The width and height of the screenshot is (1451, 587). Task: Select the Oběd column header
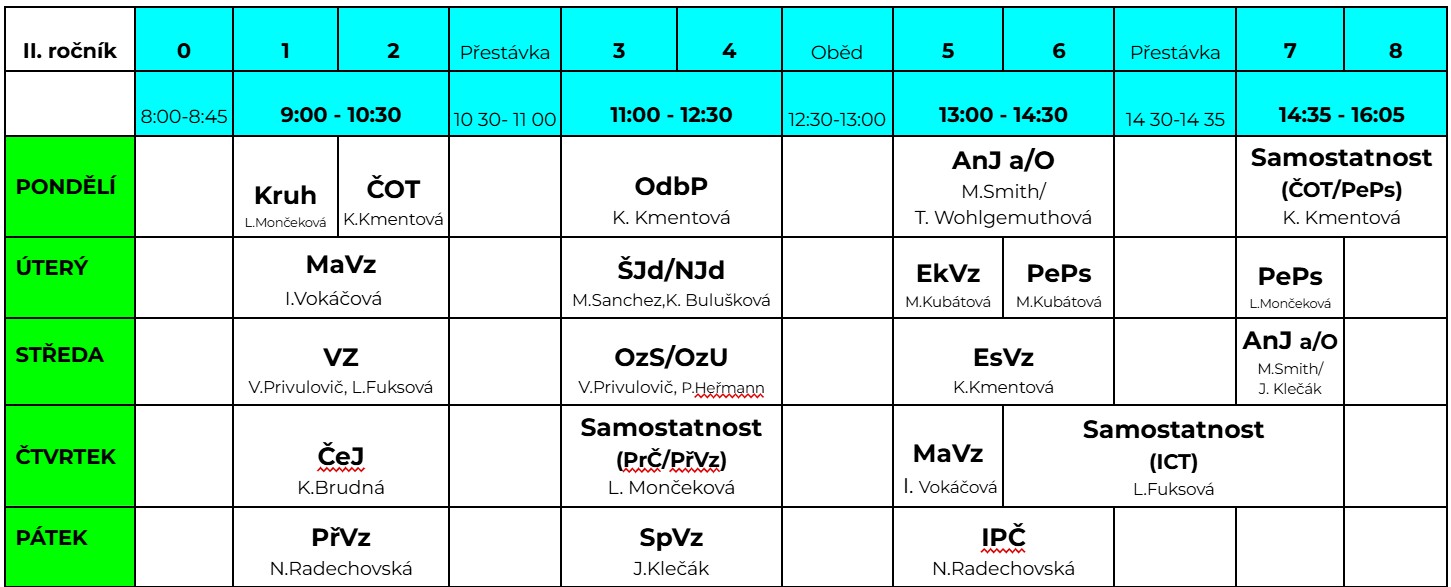coord(836,51)
